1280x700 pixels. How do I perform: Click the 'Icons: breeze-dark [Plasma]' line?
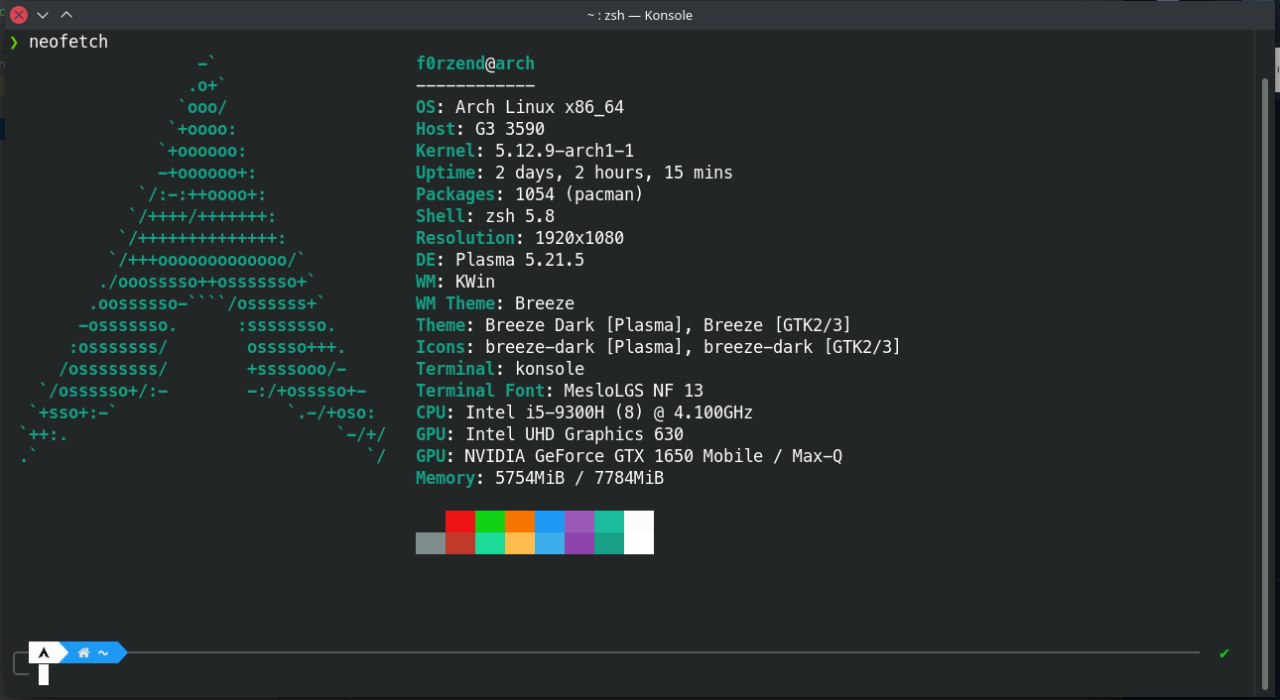(x=658, y=347)
